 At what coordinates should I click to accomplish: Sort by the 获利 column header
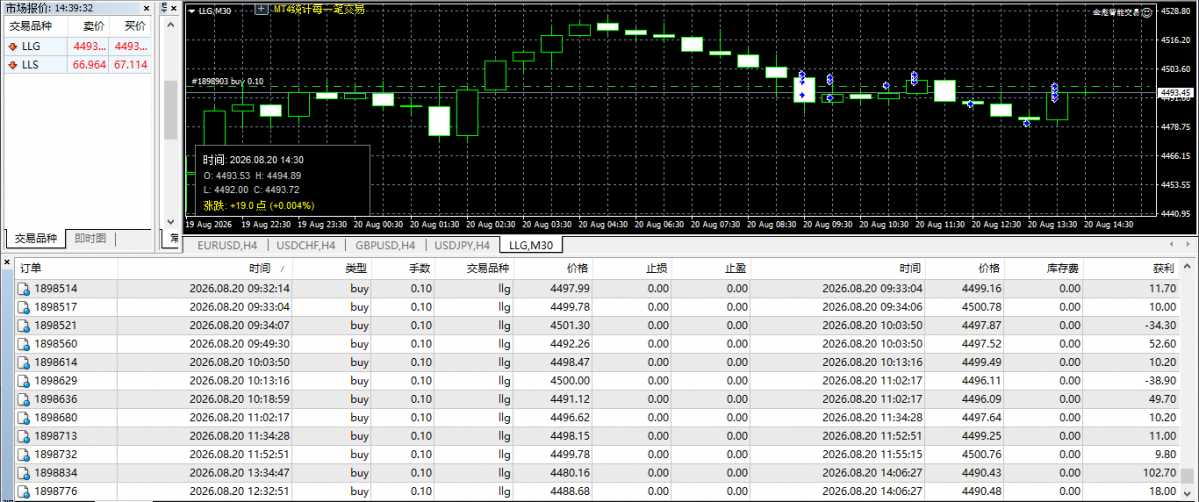(1132, 269)
